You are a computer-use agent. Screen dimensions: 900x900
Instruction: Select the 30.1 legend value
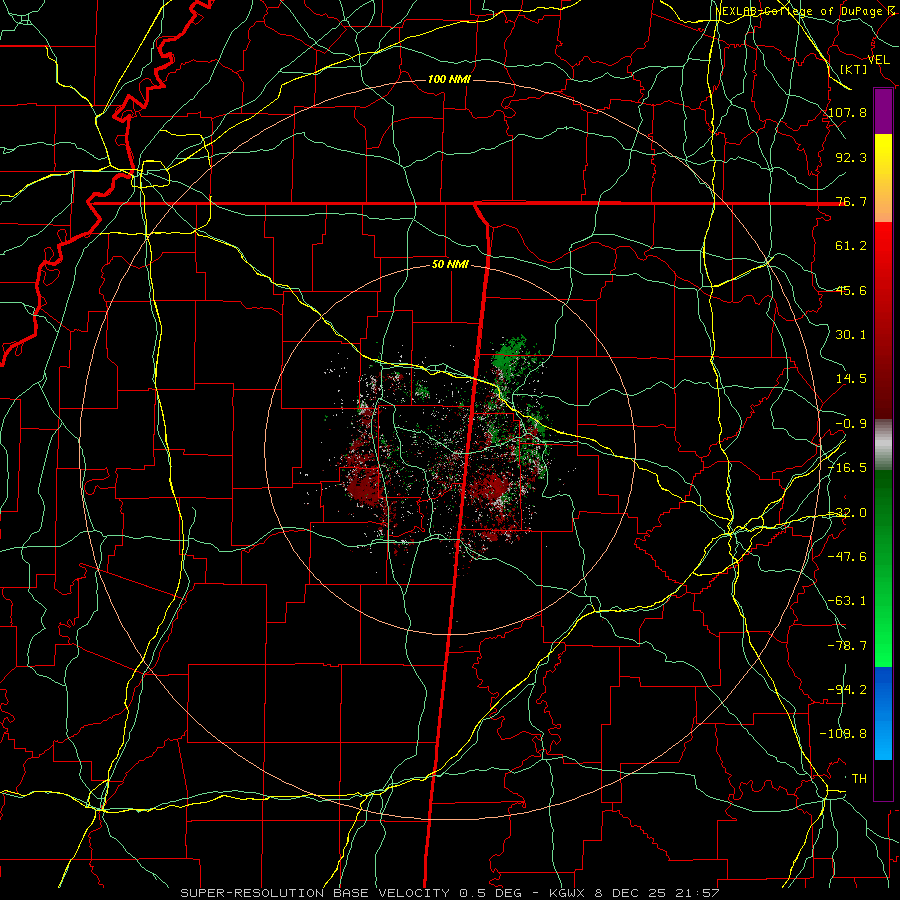tap(851, 335)
